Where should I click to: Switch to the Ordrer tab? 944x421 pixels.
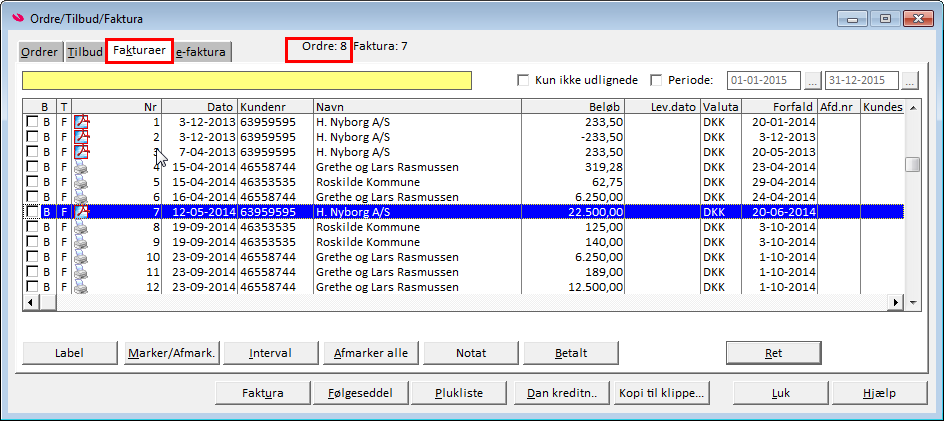tap(40, 52)
